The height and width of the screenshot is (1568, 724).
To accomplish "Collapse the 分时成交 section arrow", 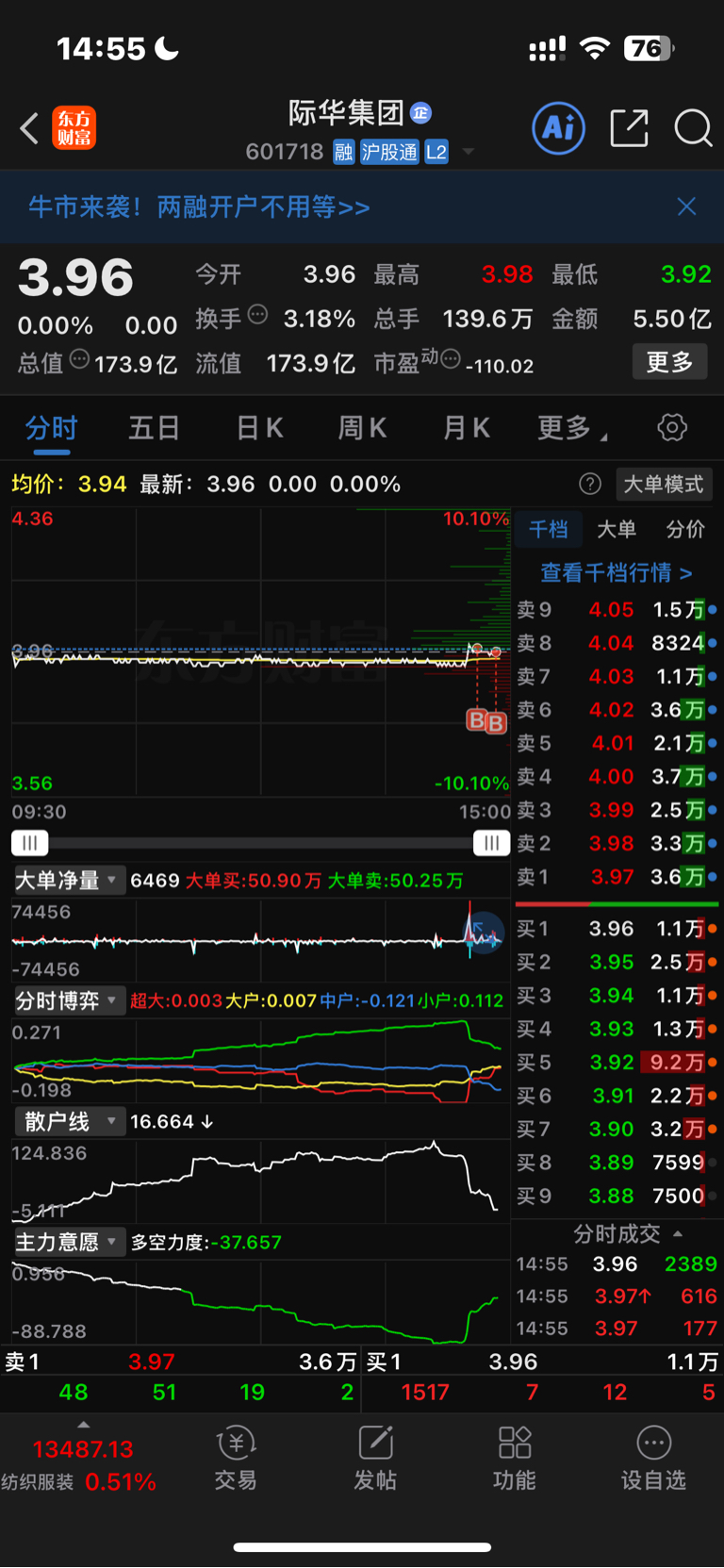I will coord(678,1233).
